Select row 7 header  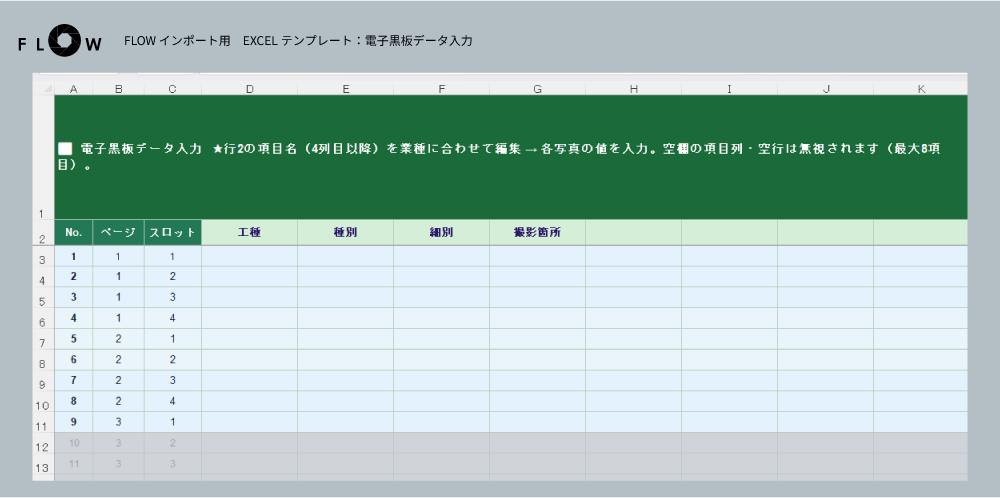click(43, 339)
